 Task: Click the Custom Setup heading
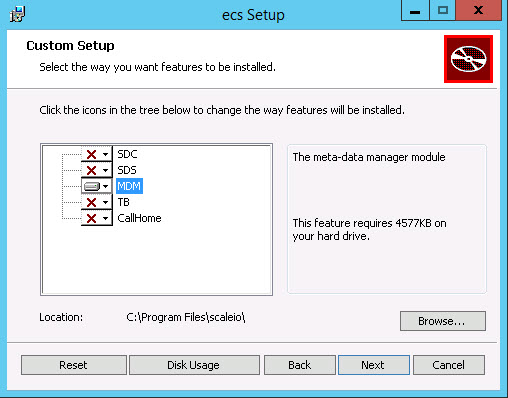tap(70, 46)
